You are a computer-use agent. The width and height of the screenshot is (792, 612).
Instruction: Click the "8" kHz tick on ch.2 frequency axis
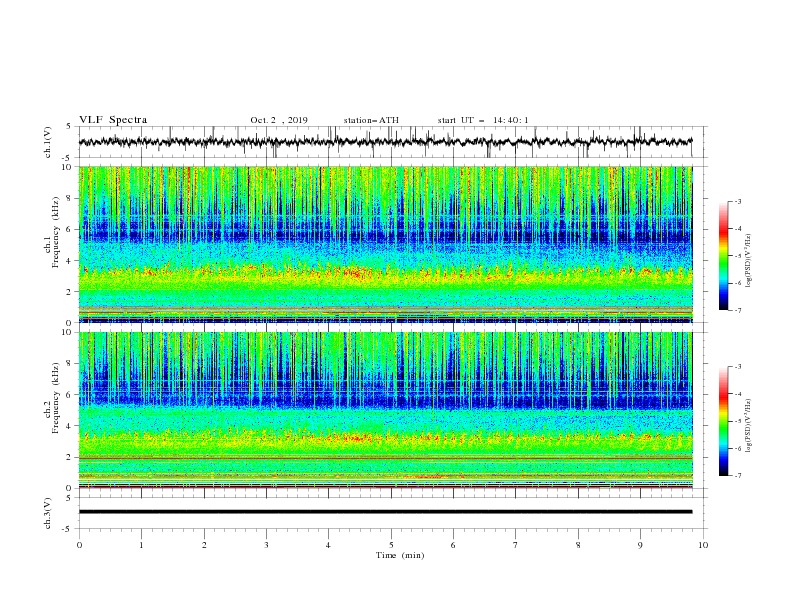pyautogui.click(x=69, y=364)
